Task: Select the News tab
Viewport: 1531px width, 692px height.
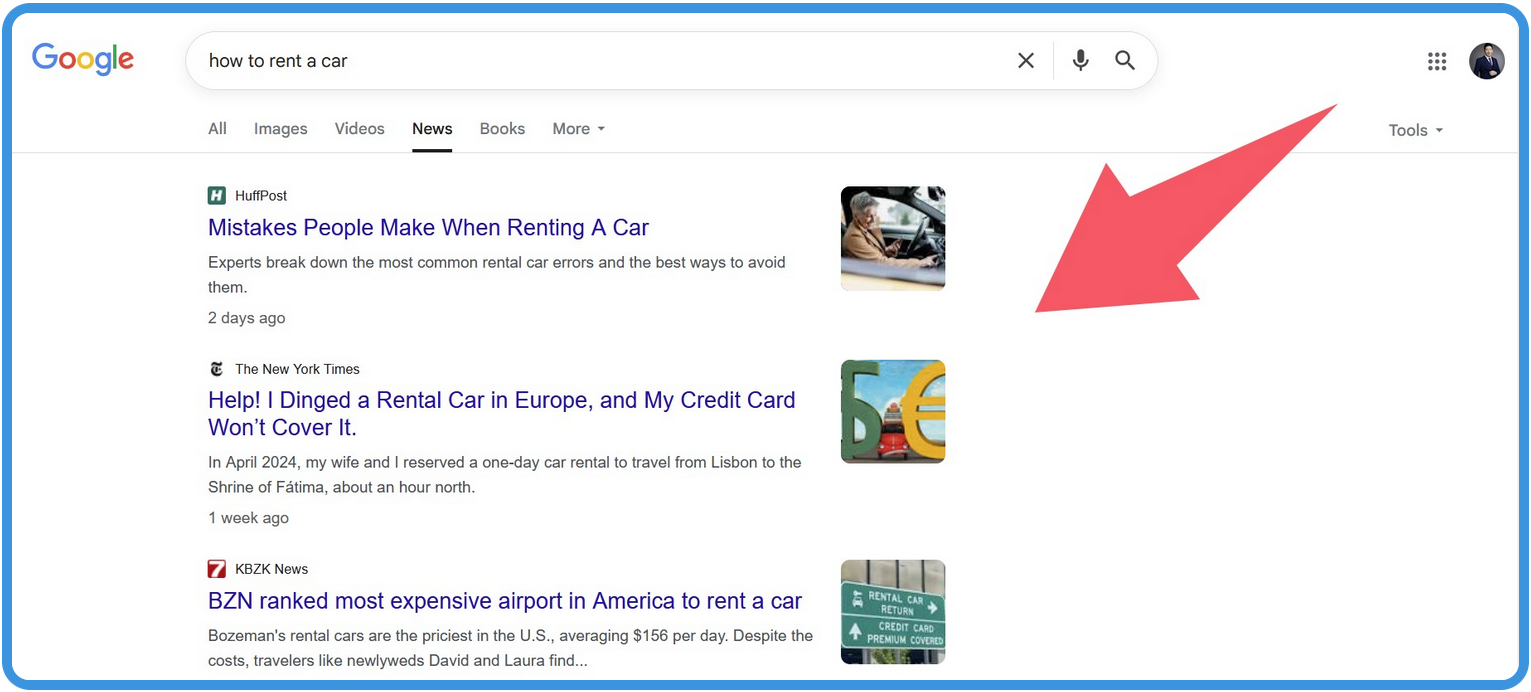Action: click(x=432, y=129)
